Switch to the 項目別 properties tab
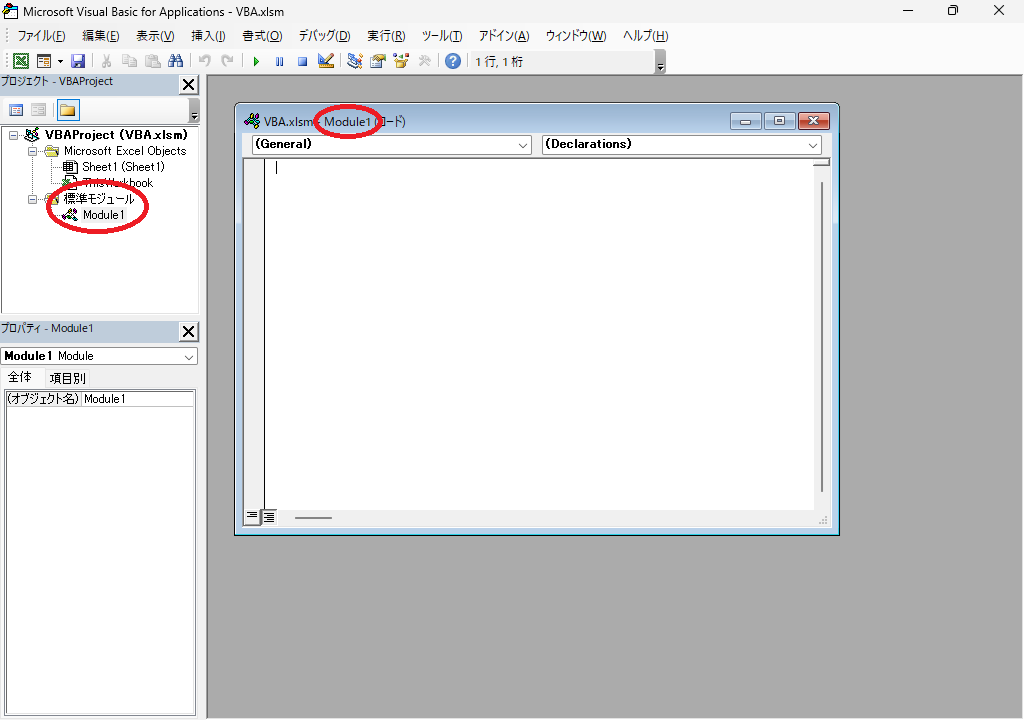The height and width of the screenshot is (720, 1024). (x=68, y=378)
